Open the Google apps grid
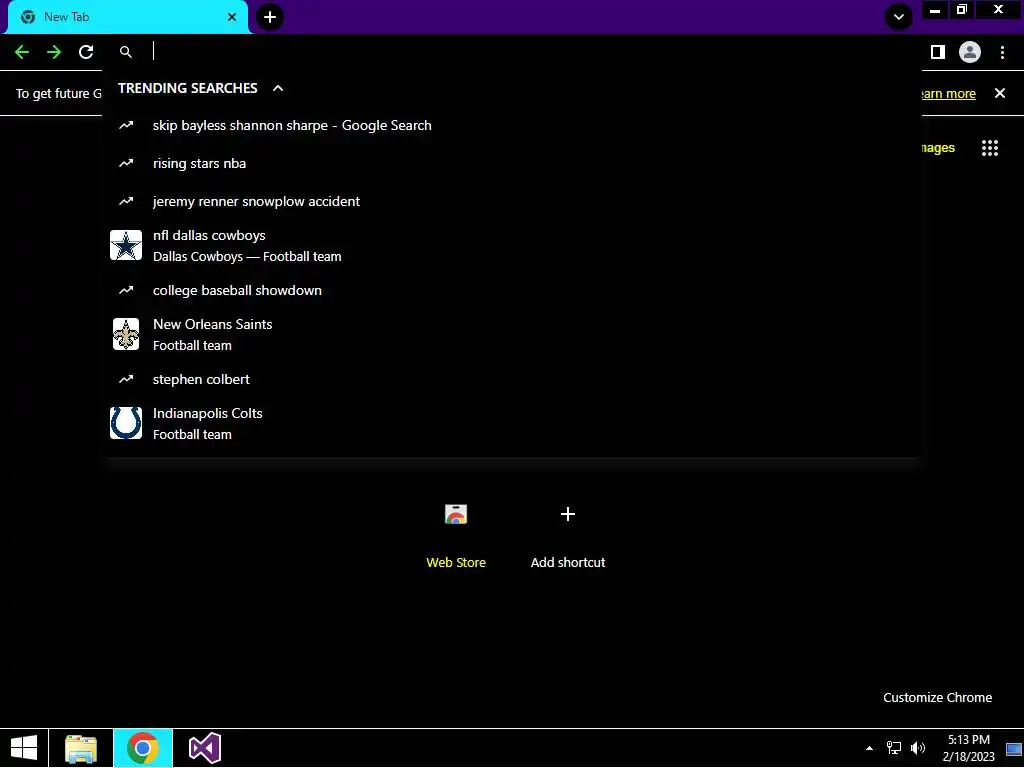The height and width of the screenshot is (768, 1024). tap(990, 148)
